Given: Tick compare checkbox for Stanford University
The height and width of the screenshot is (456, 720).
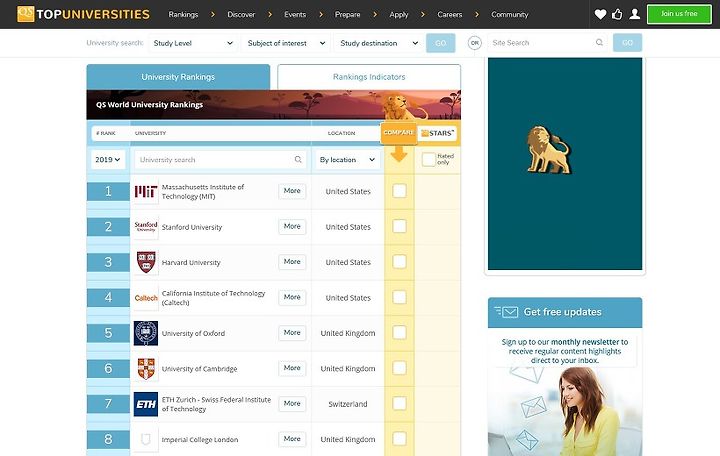Looking at the screenshot, I should click(x=399, y=226).
